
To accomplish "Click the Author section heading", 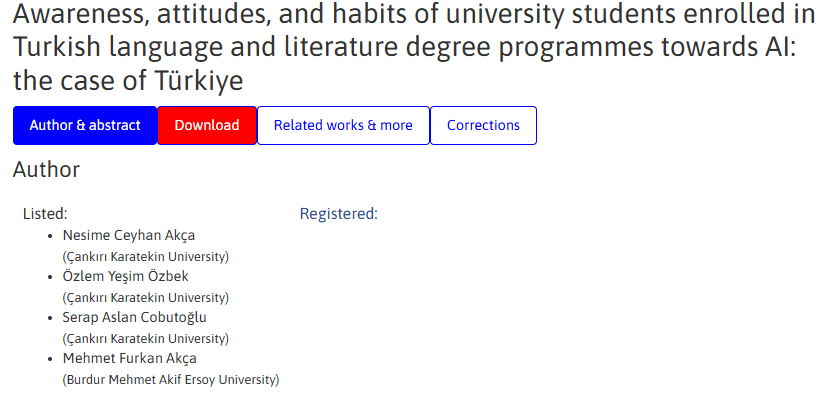I will (46, 170).
